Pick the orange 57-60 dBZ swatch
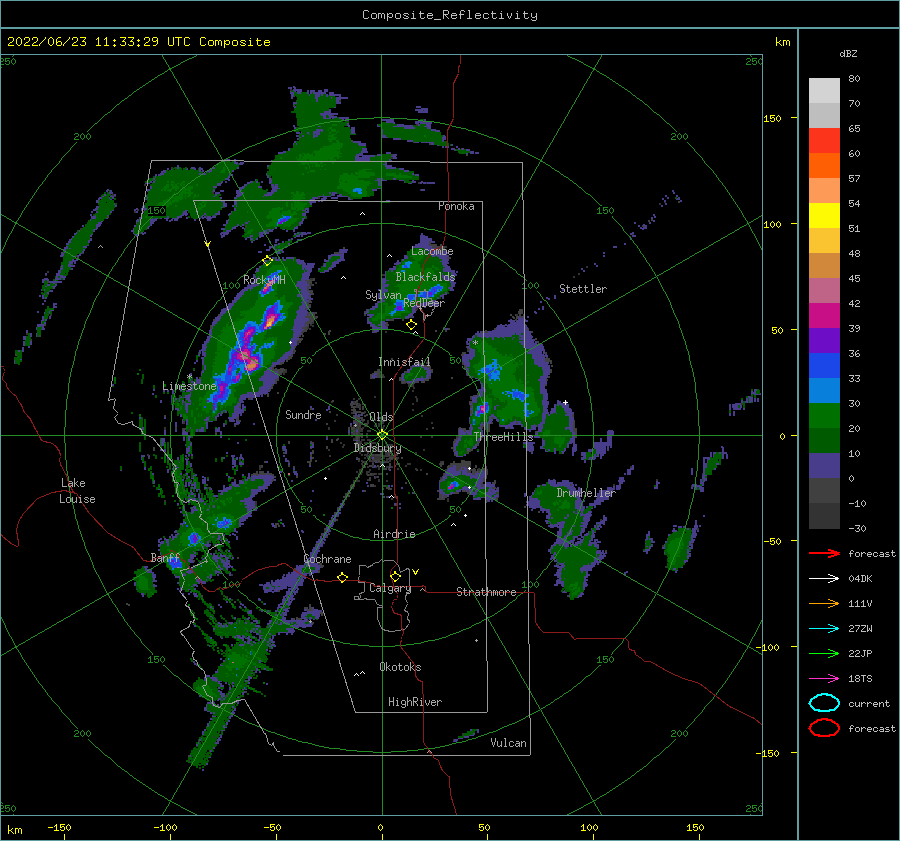 tap(824, 166)
